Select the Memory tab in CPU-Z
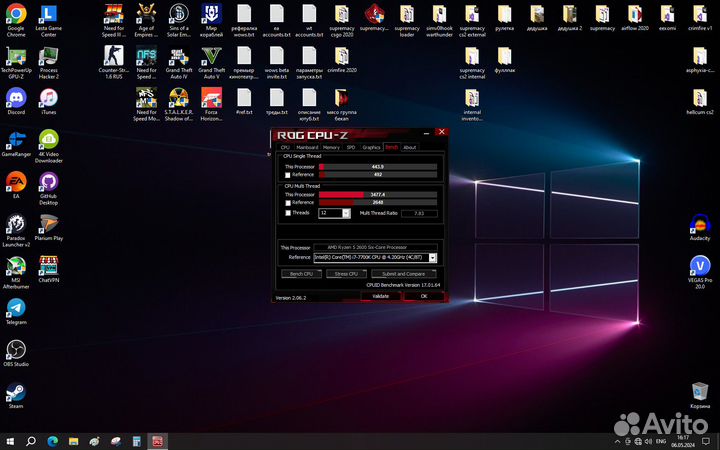The image size is (720, 450). [x=331, y=147]
